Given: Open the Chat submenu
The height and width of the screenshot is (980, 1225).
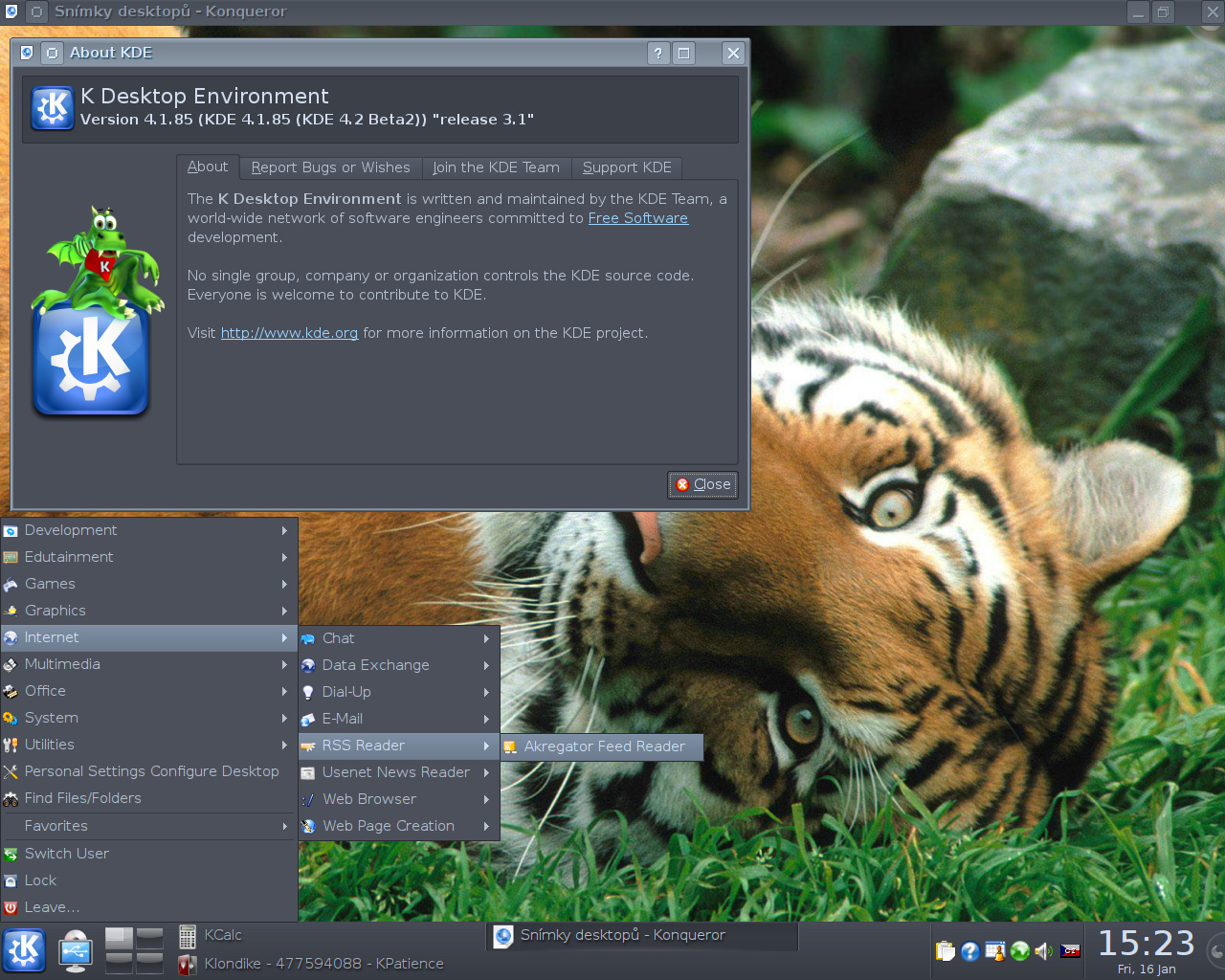Looking at the screenshot, I should pos(399,638).
